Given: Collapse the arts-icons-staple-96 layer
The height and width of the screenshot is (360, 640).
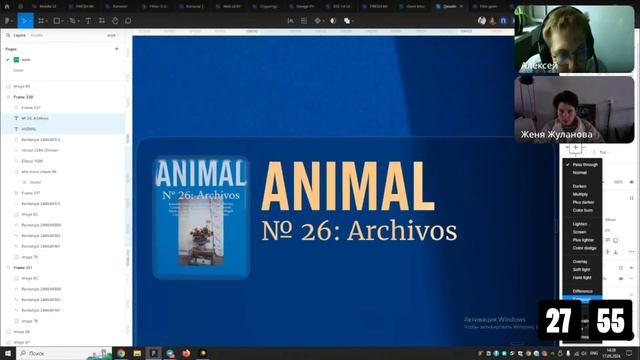Looking at the screenshot, I should point(16,172).
